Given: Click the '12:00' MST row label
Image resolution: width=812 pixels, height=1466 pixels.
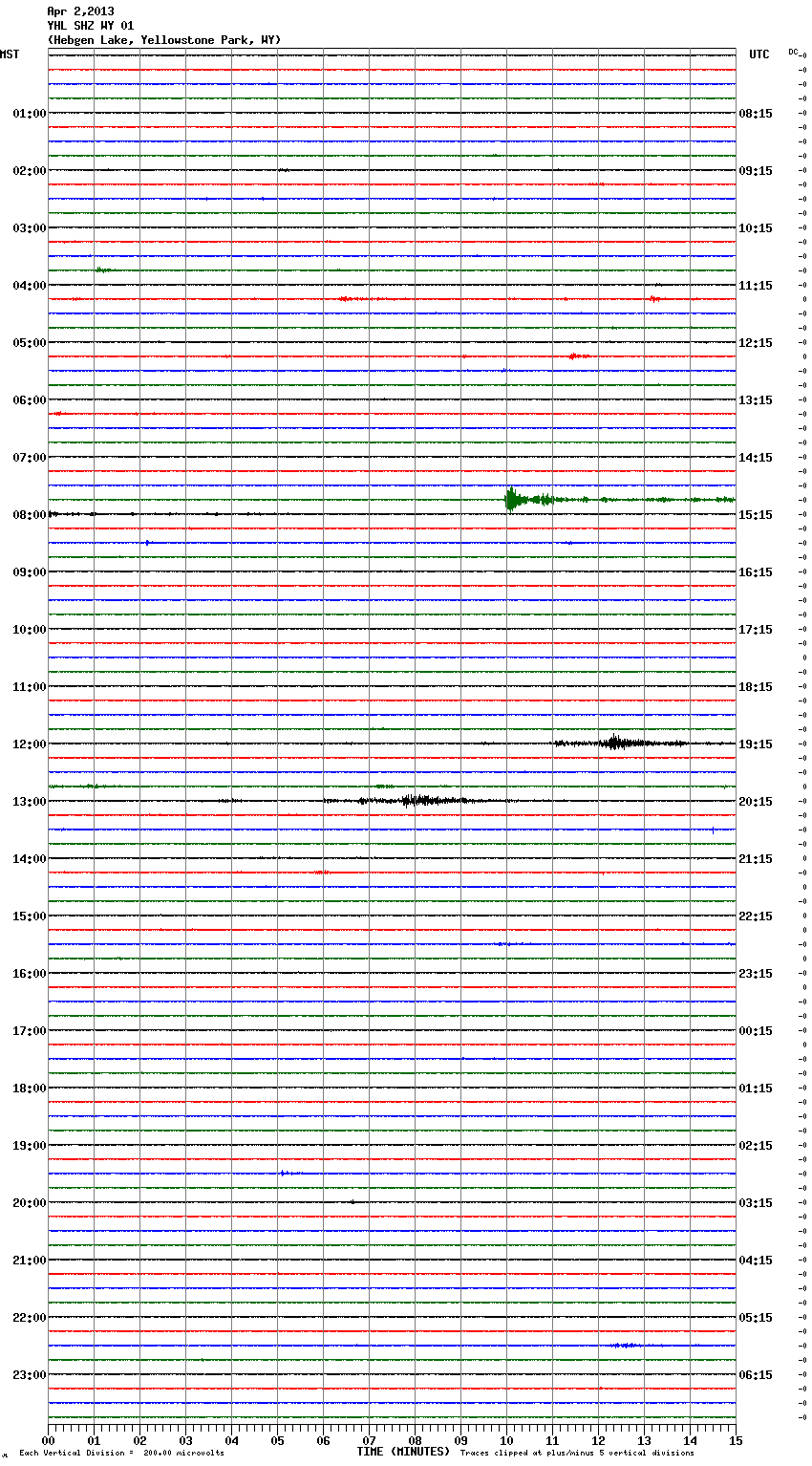Looking at the screenshot, I should tap(30, 744).
